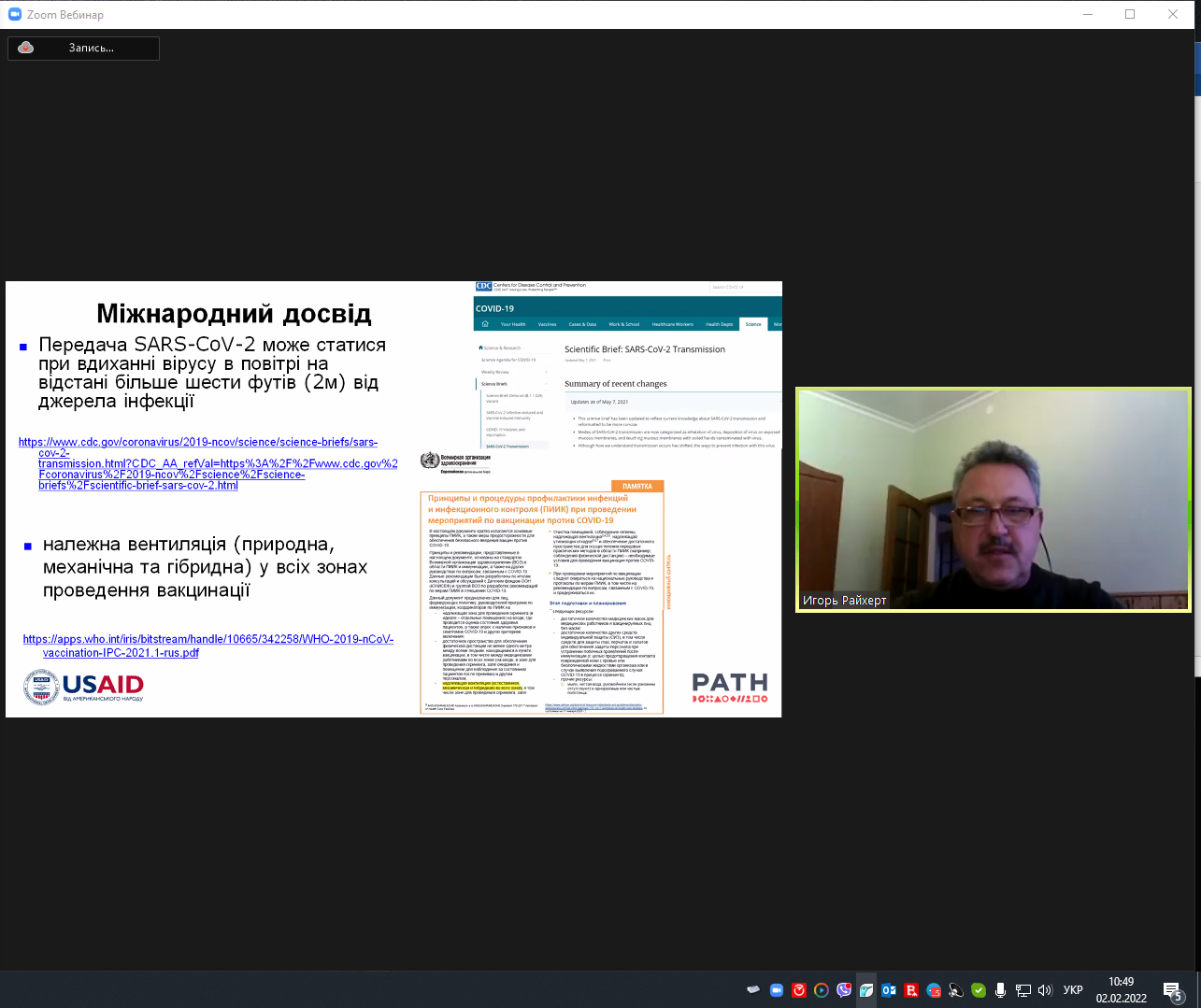Viewport: 1201px width, 1008px height.
Task: Open the volume control speaker icon
Action: coord(1045,990)
